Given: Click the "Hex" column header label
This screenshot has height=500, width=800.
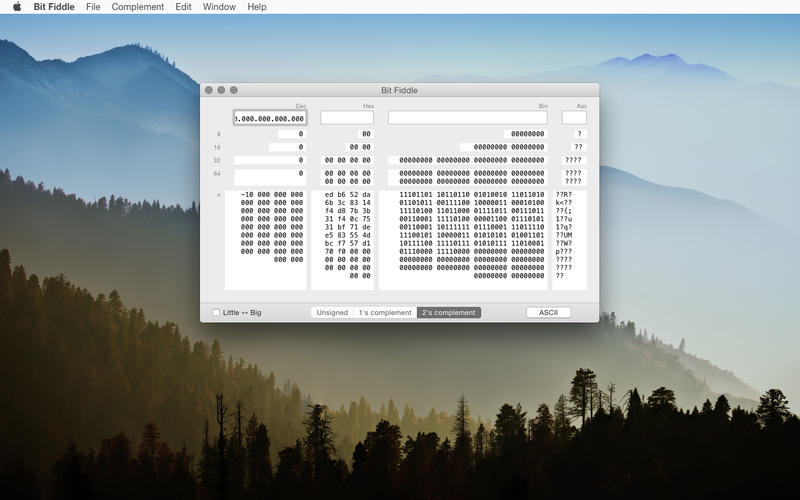Looking at the screenshot, I should (368, 106).
